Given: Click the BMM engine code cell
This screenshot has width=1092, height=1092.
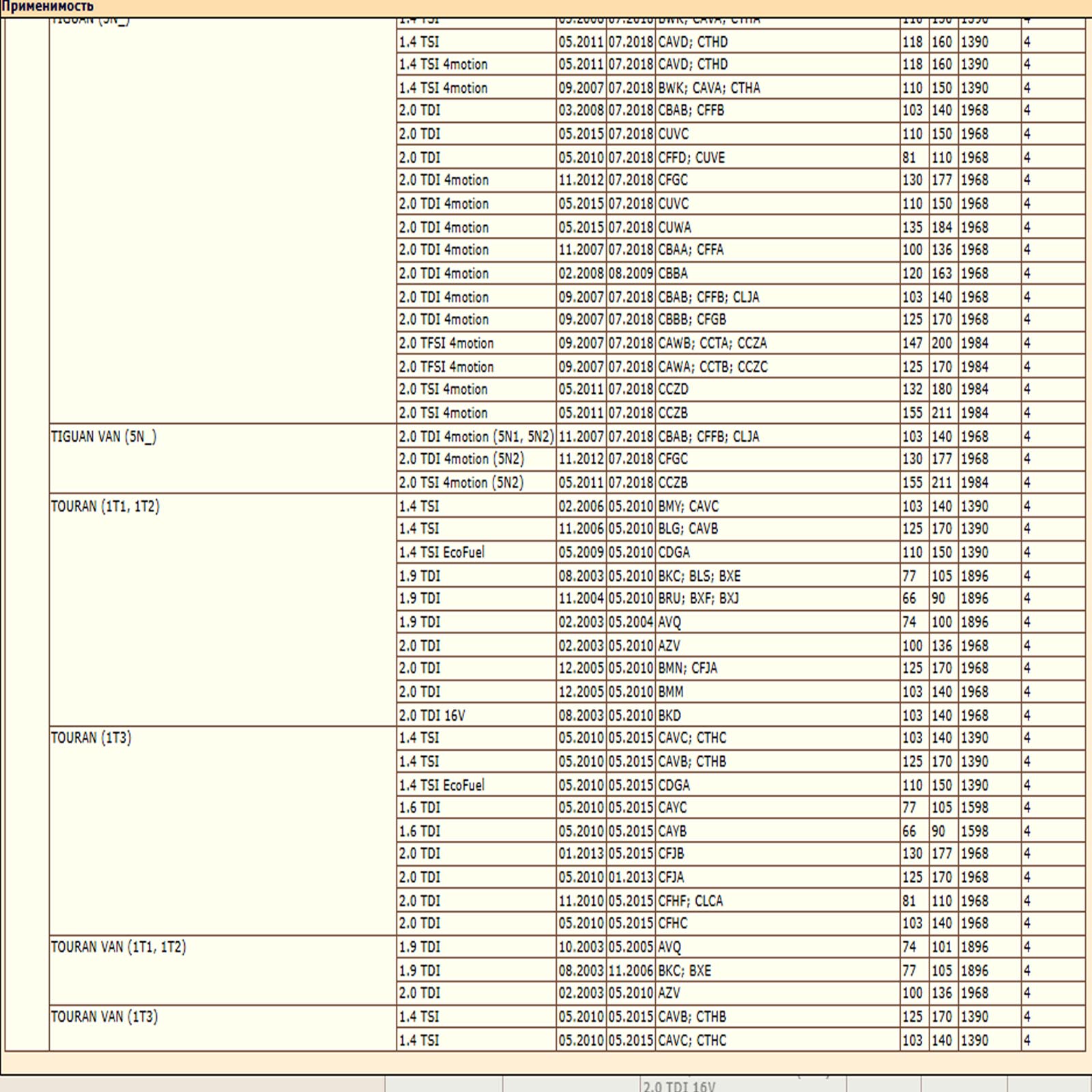Looking at the screenshot, I should pyautogui.click(x=671, y=692).
